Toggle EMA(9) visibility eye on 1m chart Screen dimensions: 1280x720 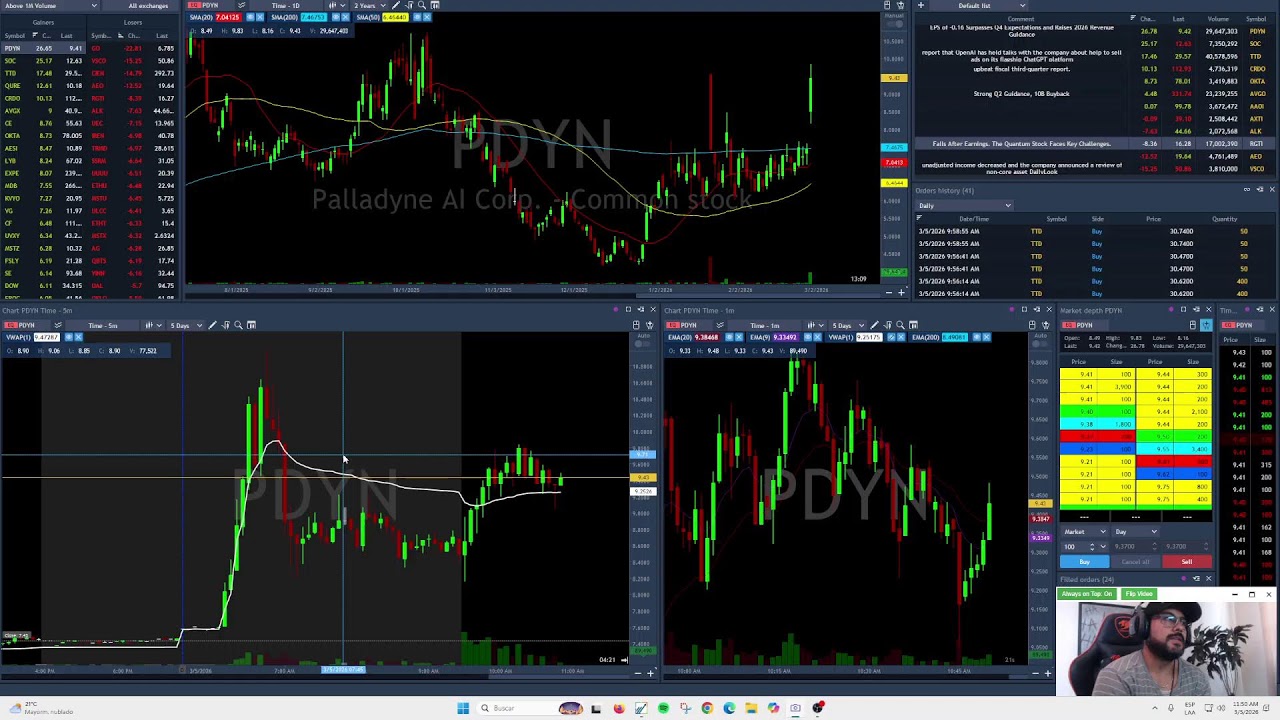[808, 337]
